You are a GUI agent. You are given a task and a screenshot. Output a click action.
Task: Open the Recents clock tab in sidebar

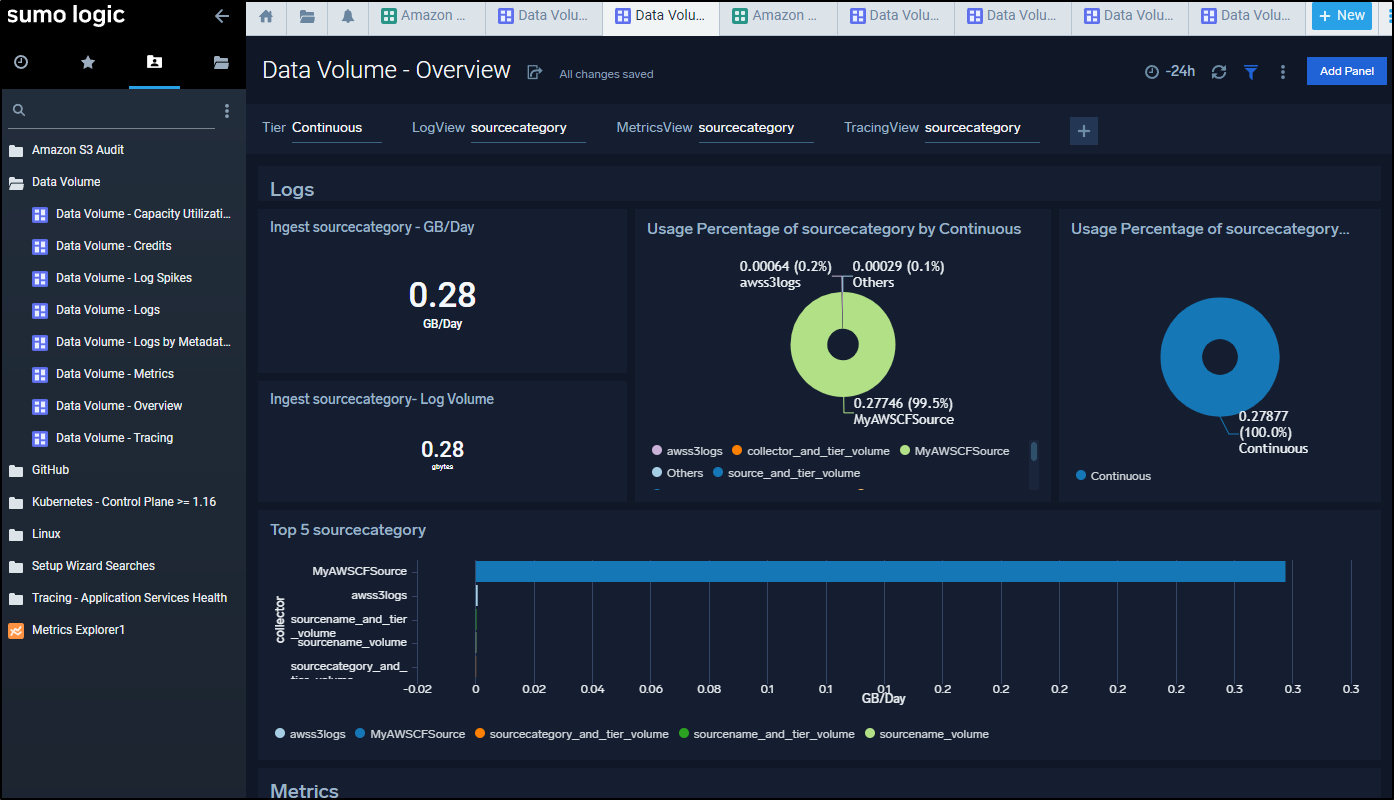[x=21, y=62]
